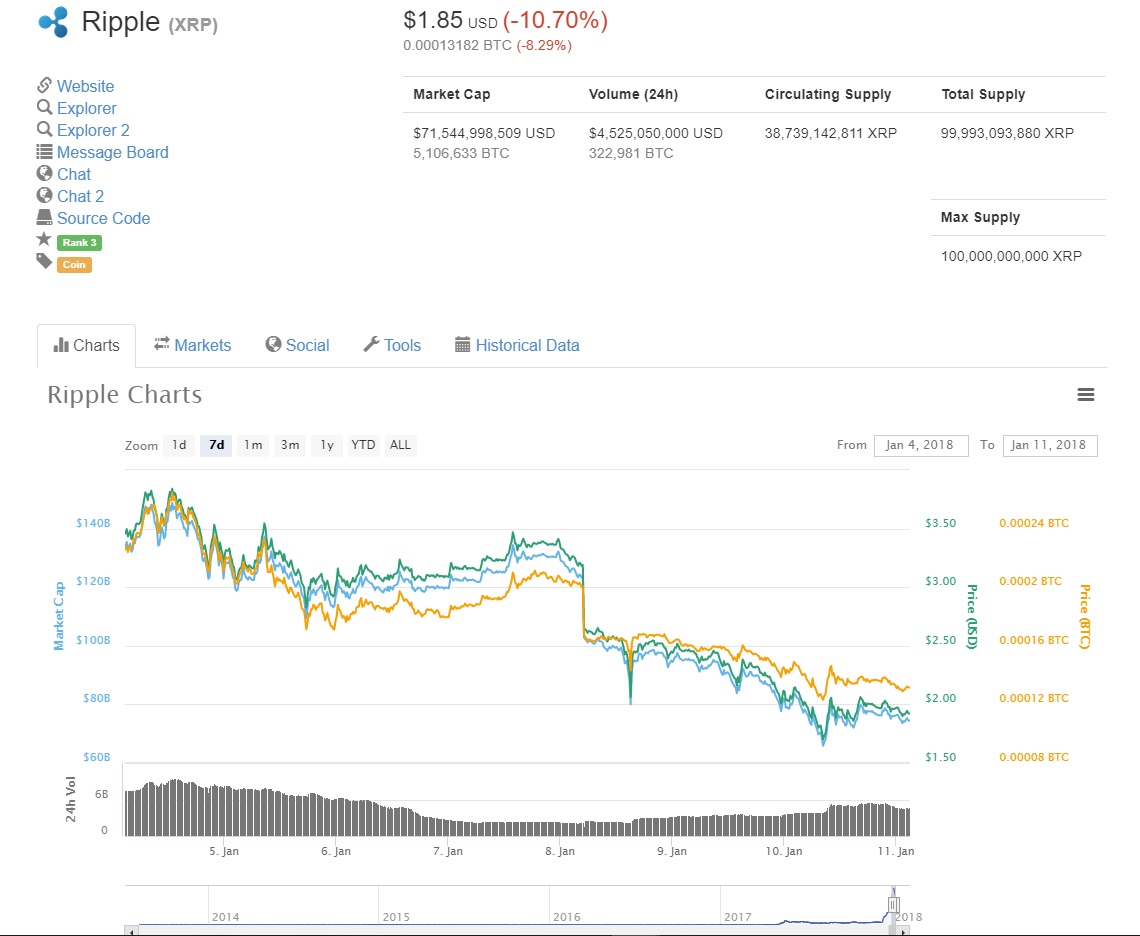Click the bar chart icon on Charts tab
The width and height of the screenshot is (1140, 936).
tap(61, 345)
